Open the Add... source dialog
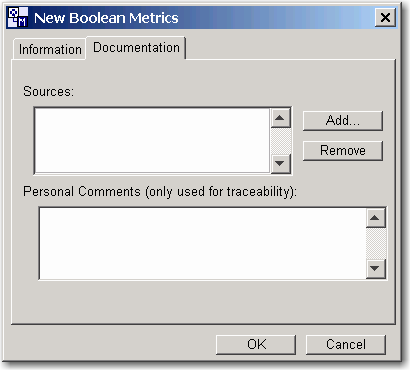The height and width of the screenshot is (370, 410). pyautogui.click(x=343, y=120)
